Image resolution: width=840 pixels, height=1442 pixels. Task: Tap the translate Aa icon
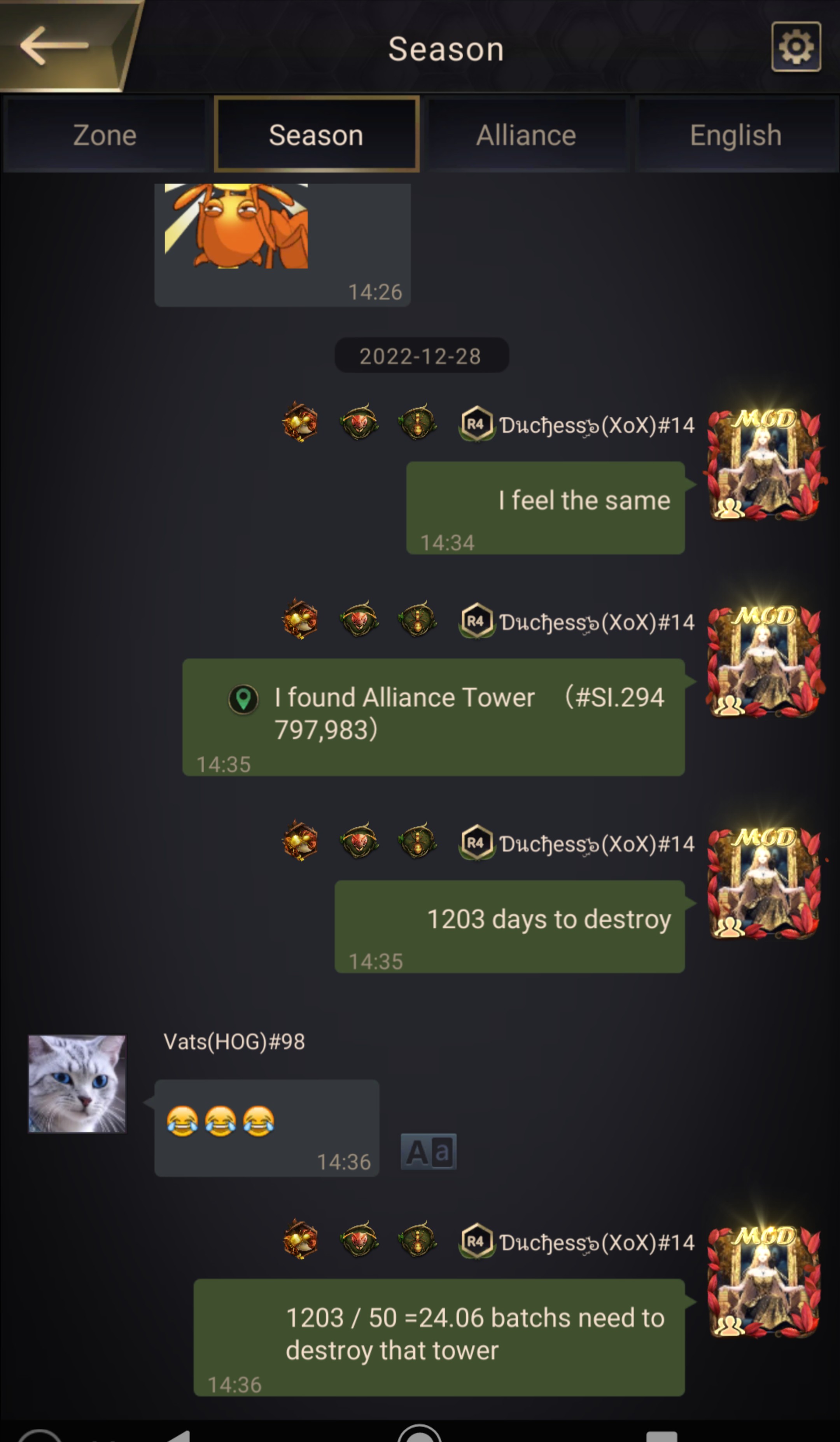click(x=429, y=1152)
